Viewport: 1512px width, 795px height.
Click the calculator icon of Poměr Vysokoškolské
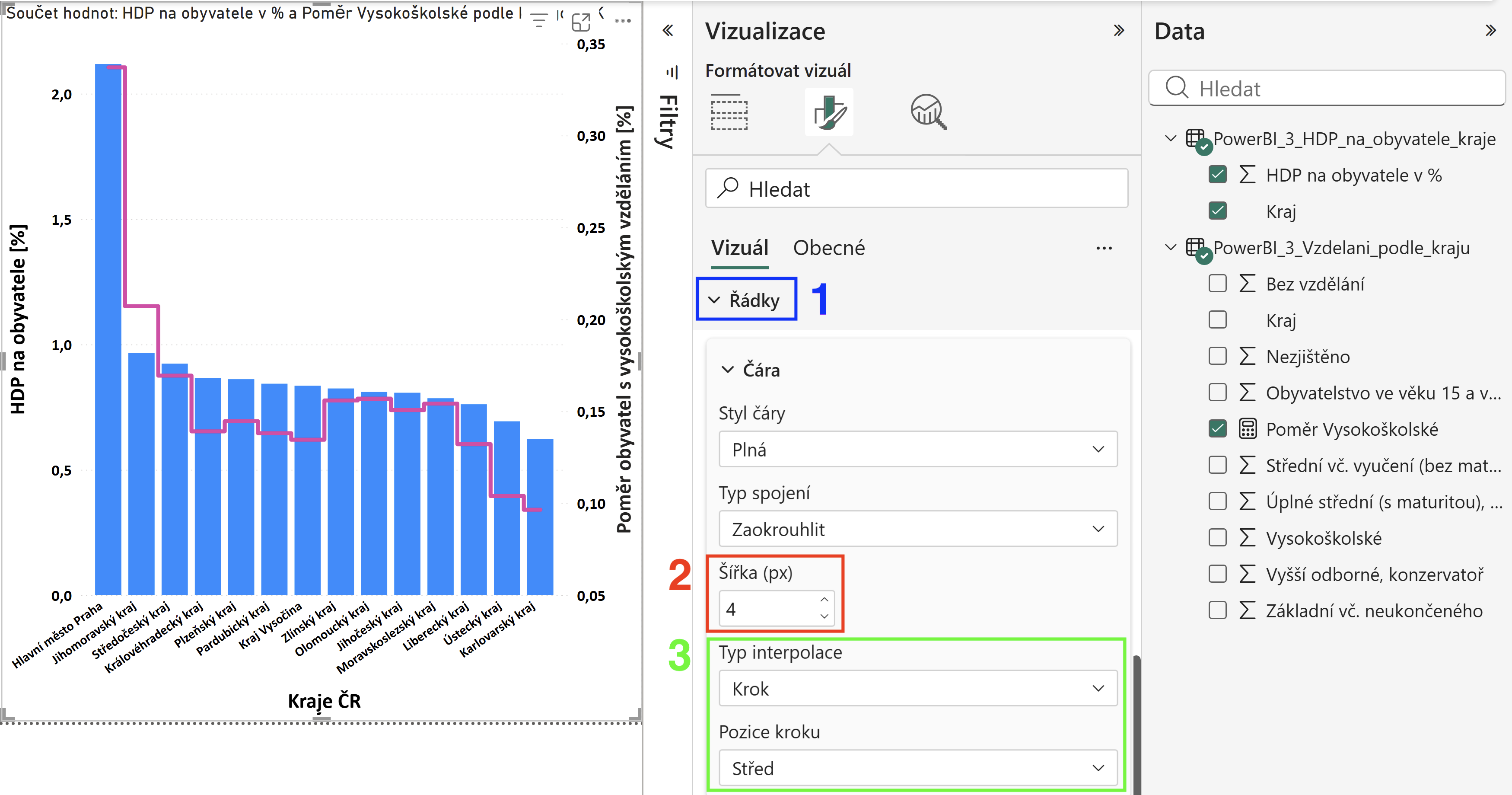click(x=1247, y=429)
